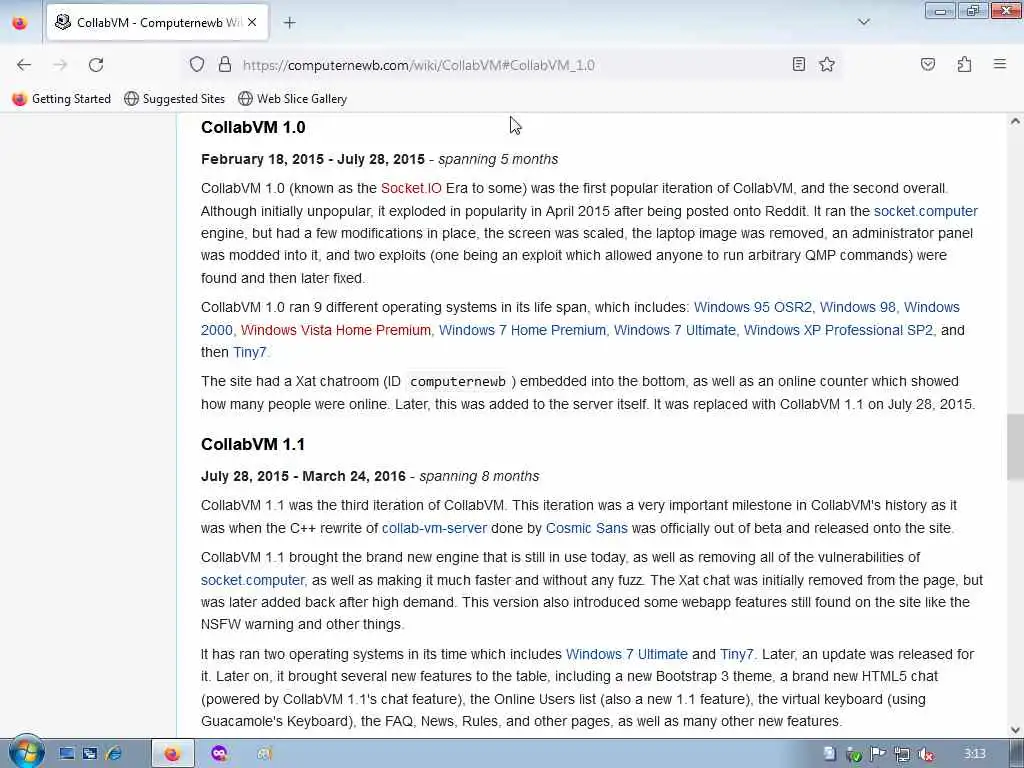The height and width of the screenshot is (768, 1024).
Task: Open Suggested Sites bookmark
Action: [x=174, y=99]
